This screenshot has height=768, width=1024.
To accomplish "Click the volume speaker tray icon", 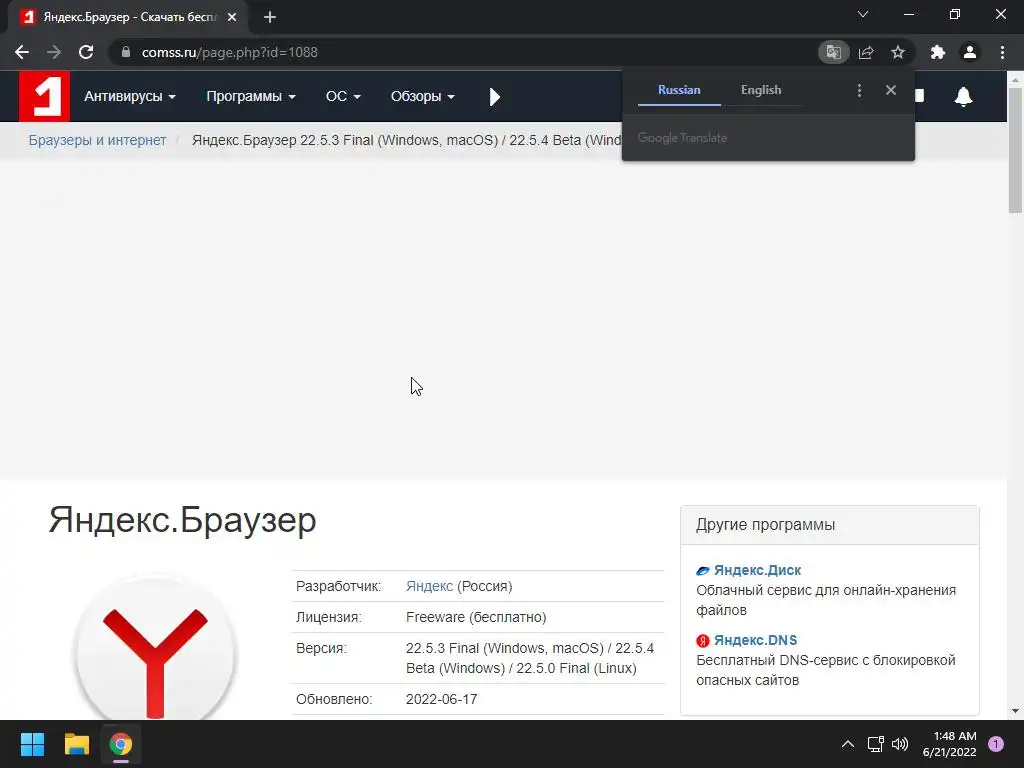I will (x=900, y=744).
